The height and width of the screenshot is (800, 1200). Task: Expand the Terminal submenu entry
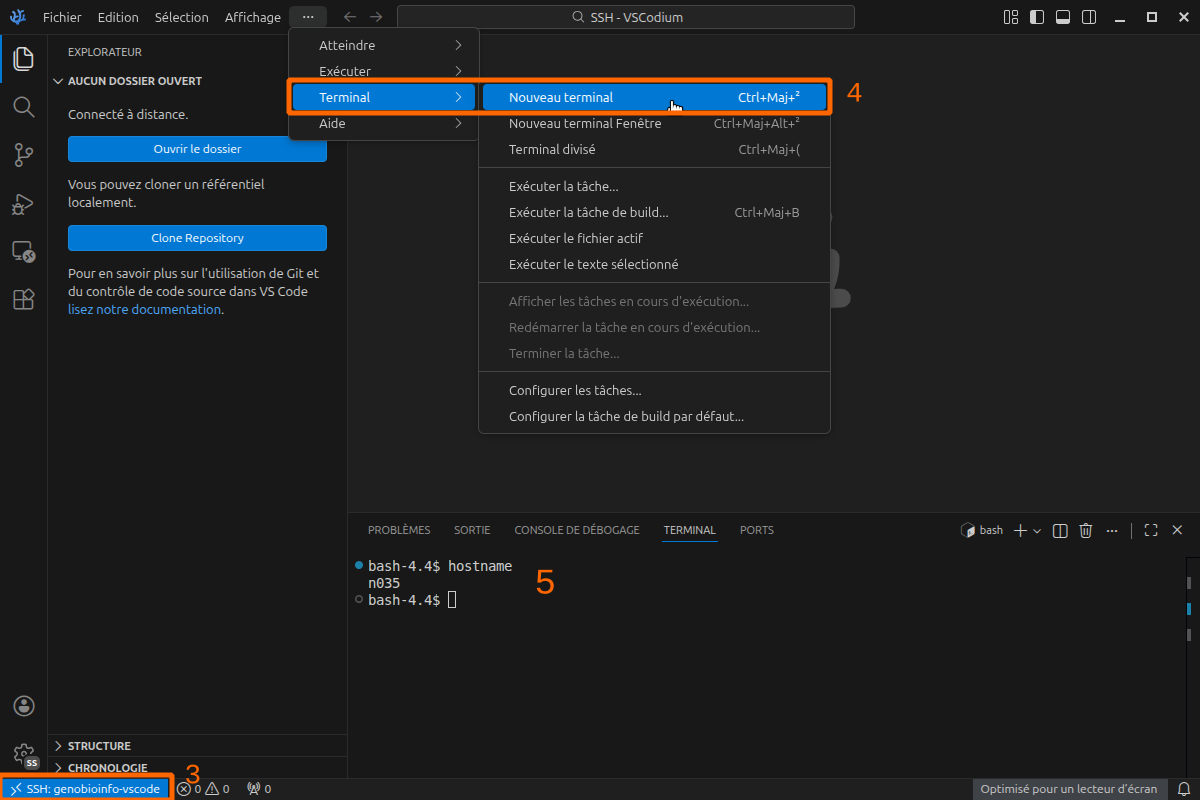[x=384, y=97]
